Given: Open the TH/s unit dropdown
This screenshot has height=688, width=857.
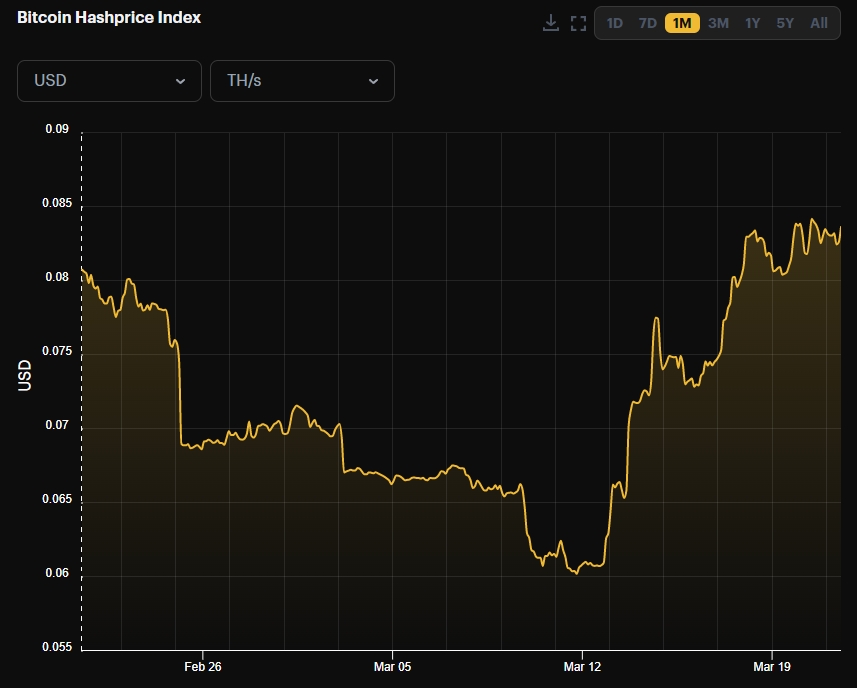Looking at the screenshot, I should click(x=302, y=81).
